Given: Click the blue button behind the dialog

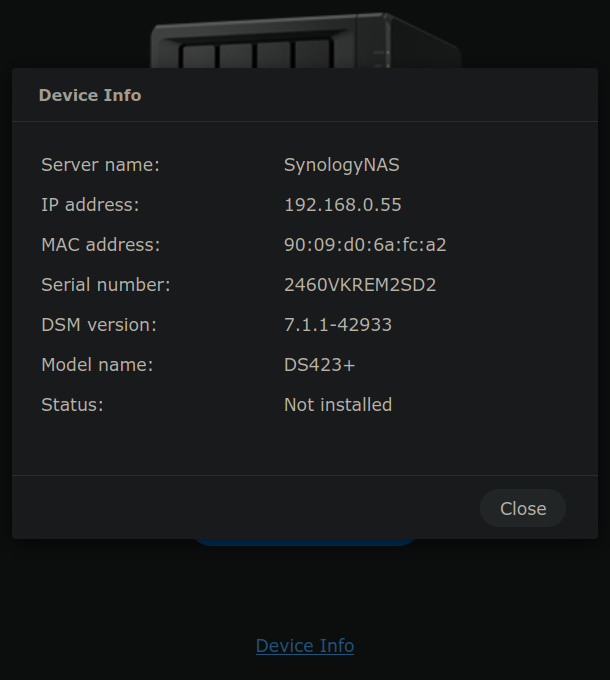Looking at the screenshot, I should coord(305,542).
